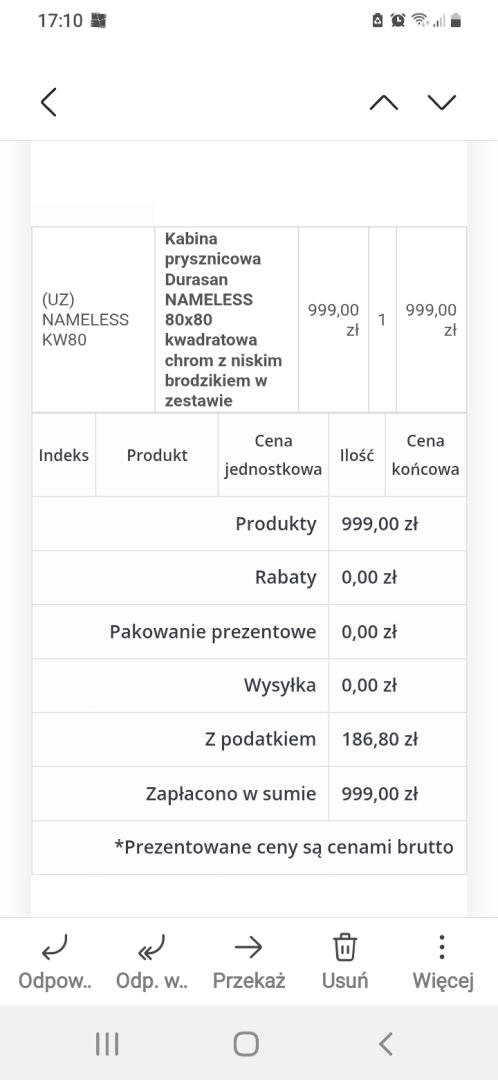The height and width of the screenshot is (1080, 498).
Task: Tap the Odpow.. reply icon
Action: pyautogui.click(x=55, y=948)
